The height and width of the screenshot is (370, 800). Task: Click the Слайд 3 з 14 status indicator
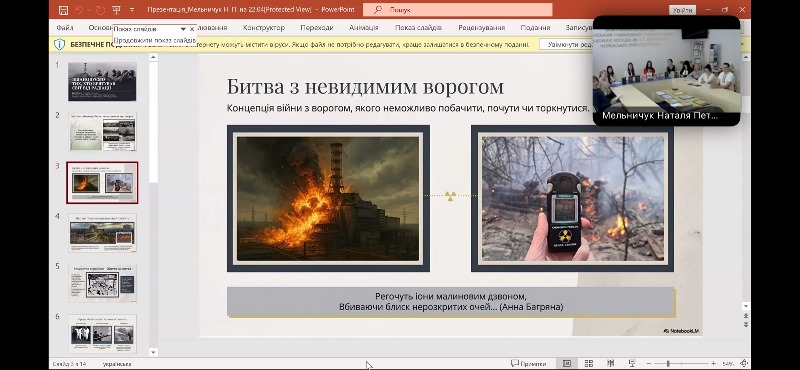(69, 364)
